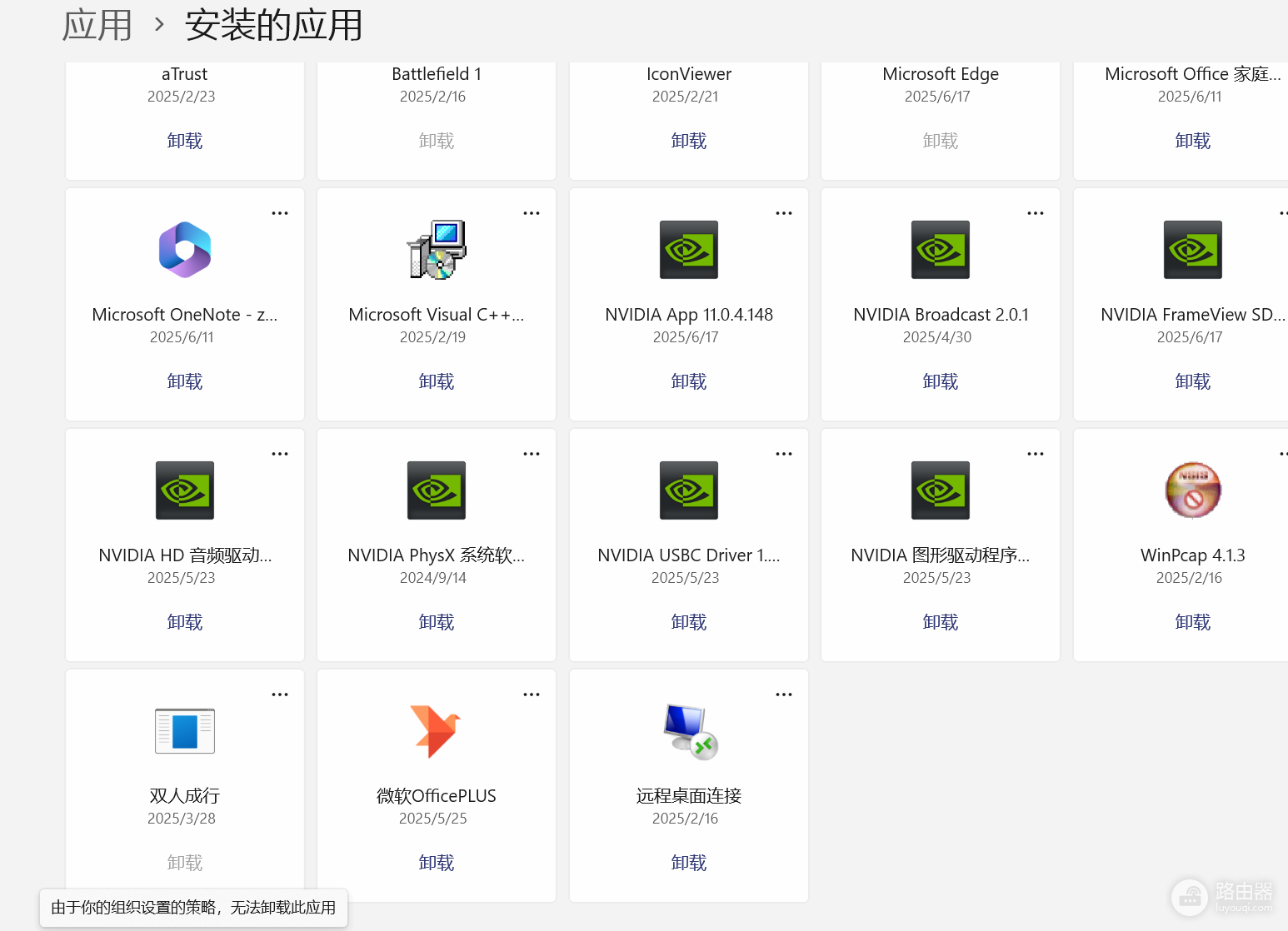Uninstall NVIDIA 图形驱动程序 via 卸载
The width and height of the screenshot is (1288, 931).
click(941, 622)
